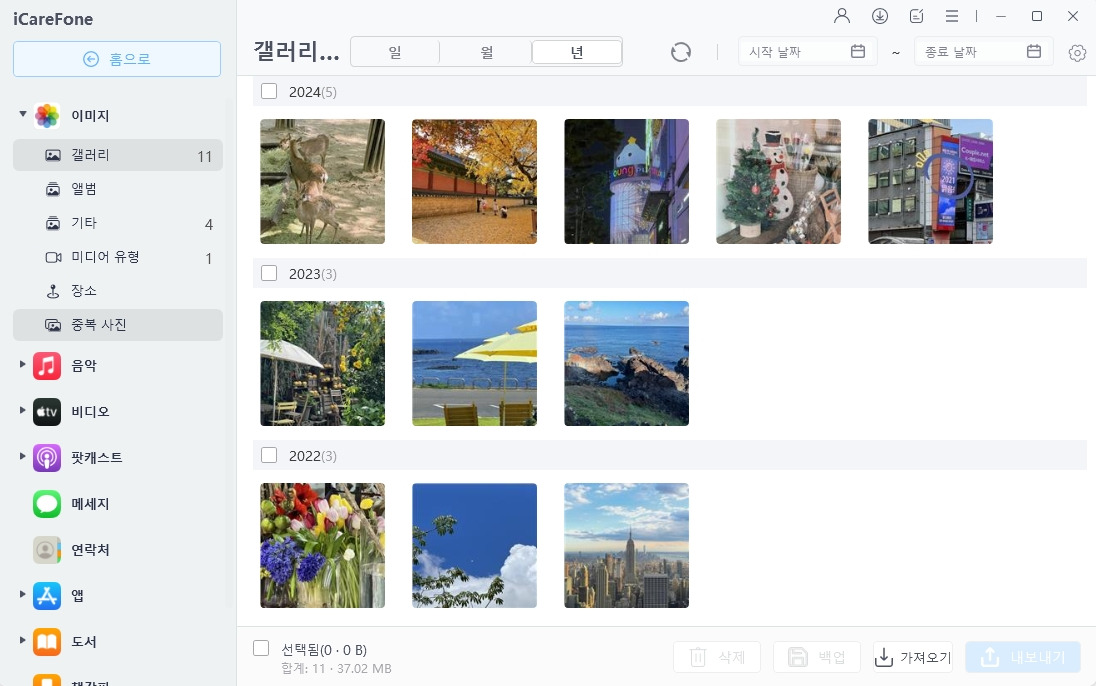This screenshot has width=1096, height=686.
Task: Select the yellow parasol seaside photo
Action: coord(475,364)
